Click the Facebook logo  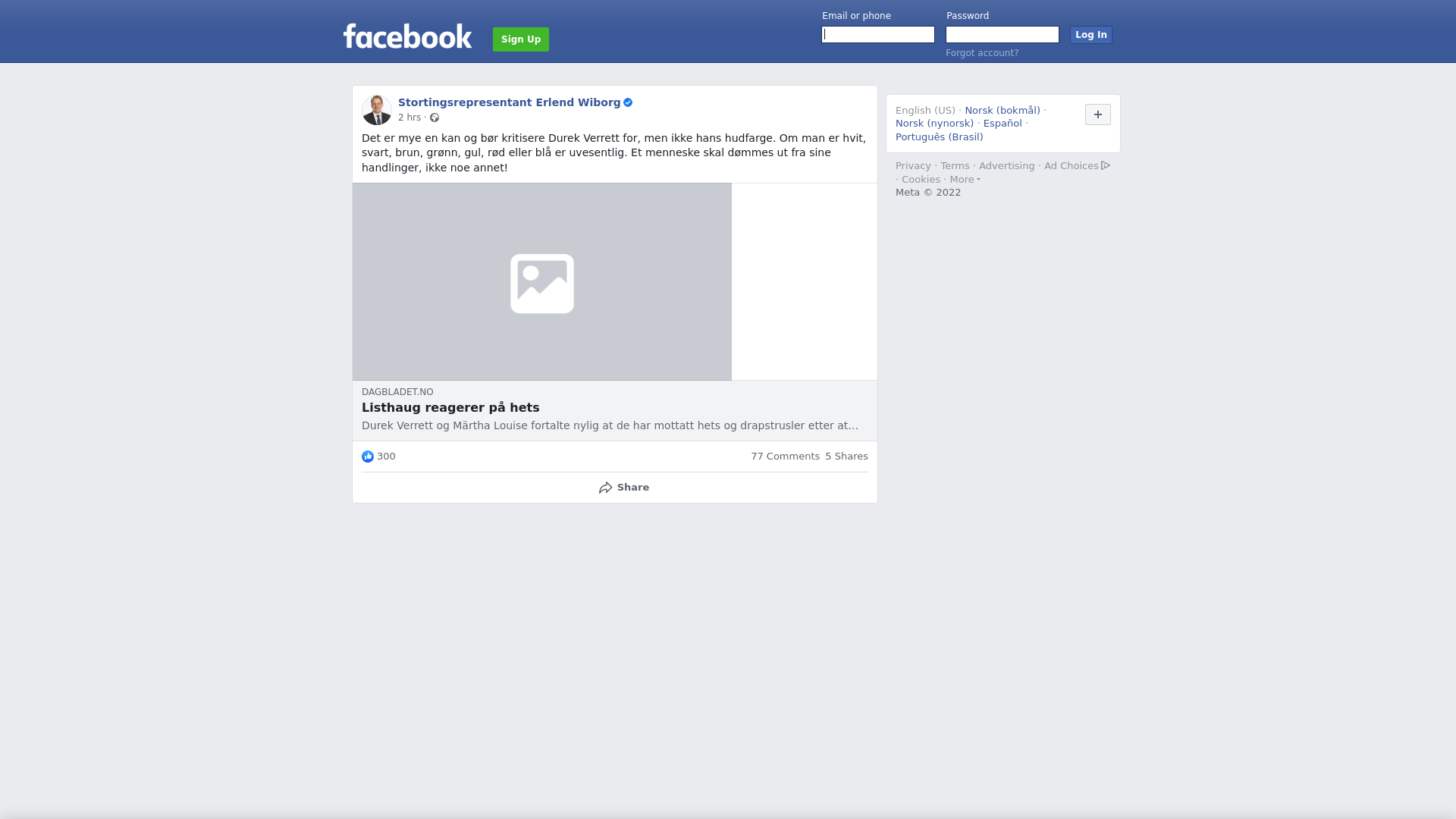[407, 36]
